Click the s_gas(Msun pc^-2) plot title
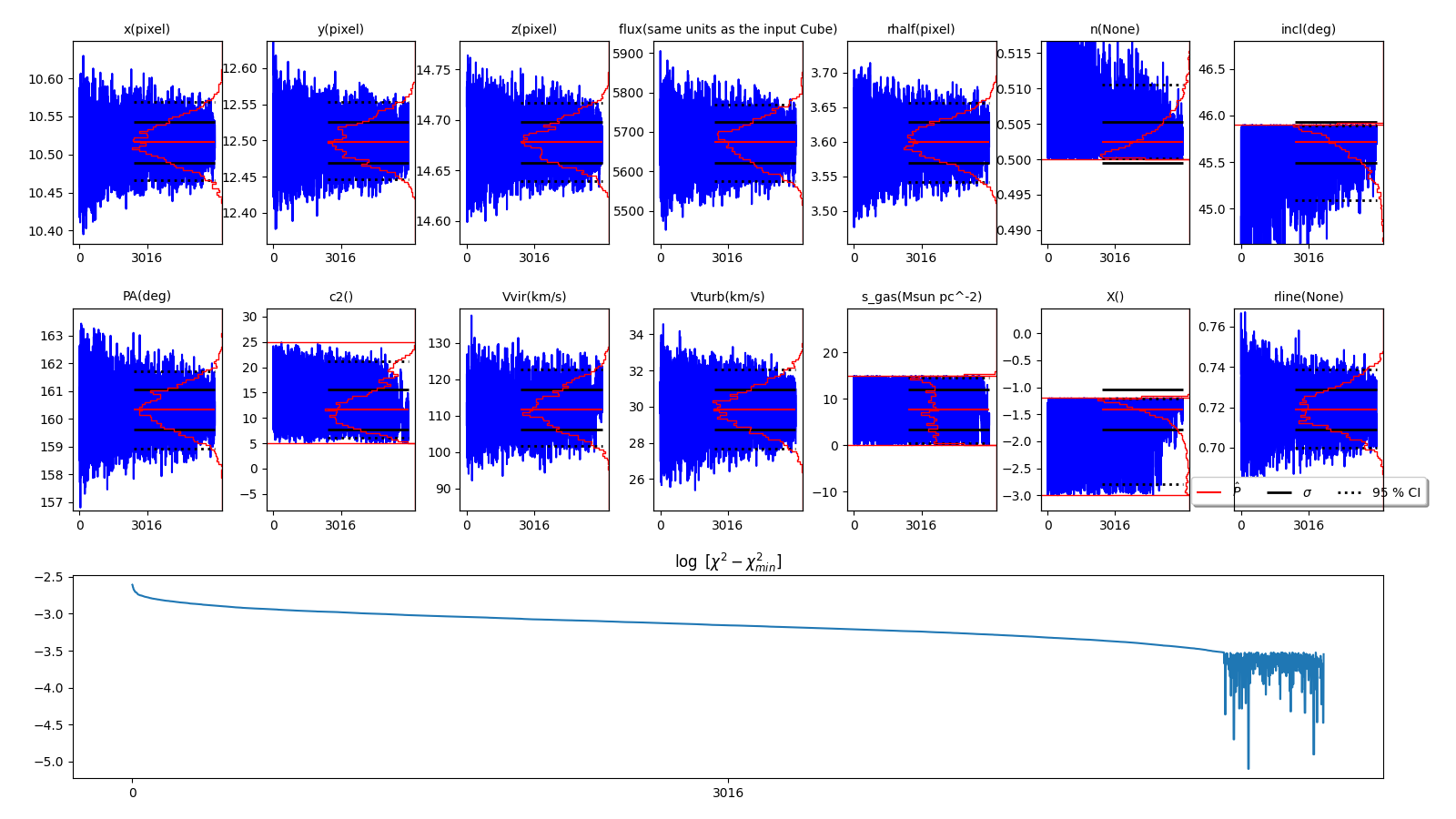1456x819 pixels. pos(921,297)
